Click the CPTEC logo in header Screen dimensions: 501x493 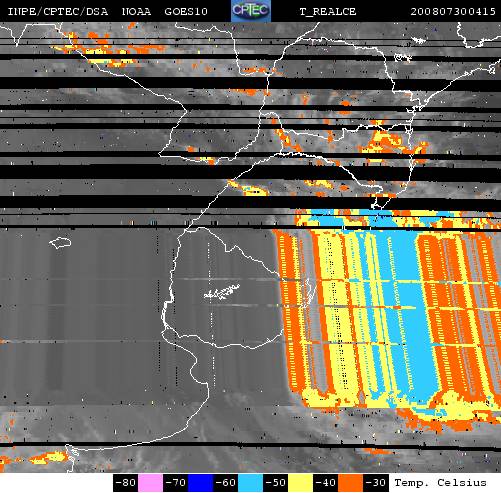click(x=251, y=11)
